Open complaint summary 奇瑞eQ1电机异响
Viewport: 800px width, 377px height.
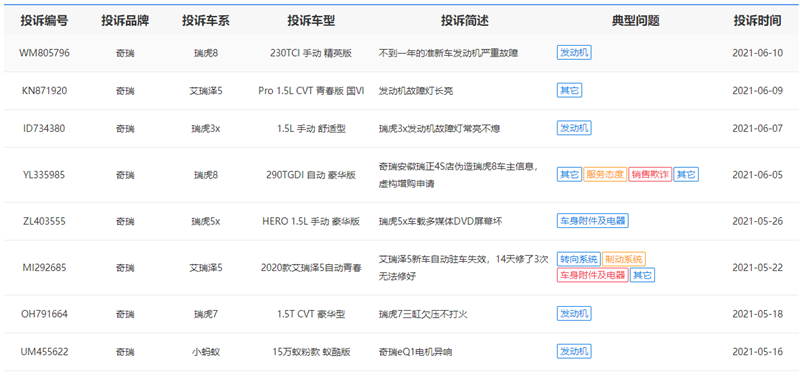(x=415, y=352)
